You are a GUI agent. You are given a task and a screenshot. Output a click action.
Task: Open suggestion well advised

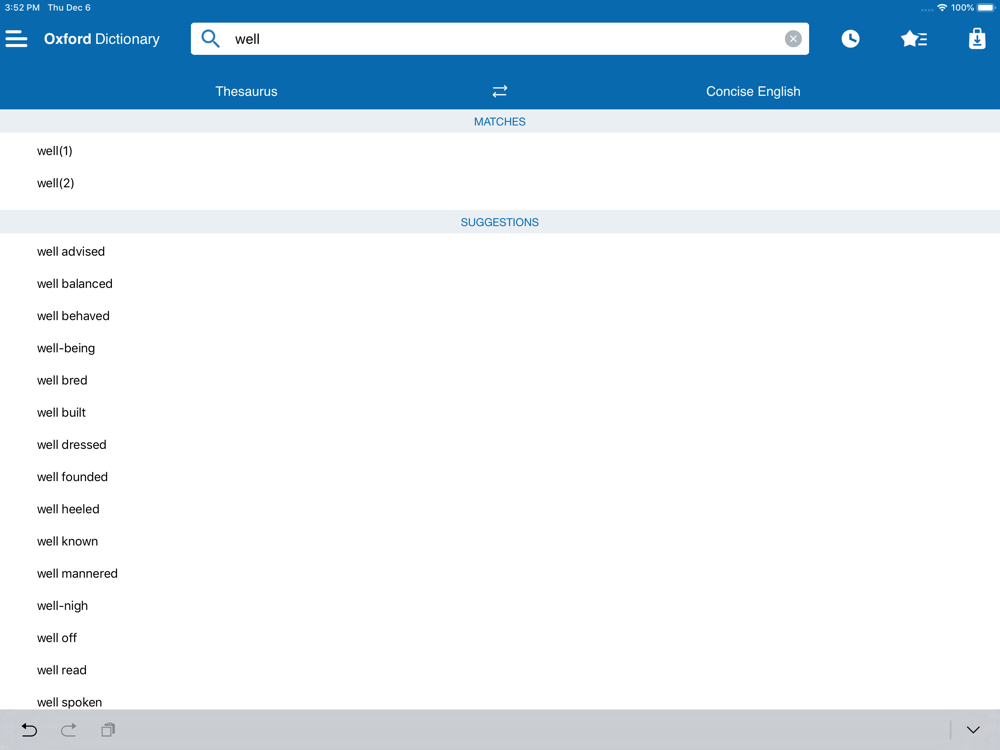[x=500, y=251]
